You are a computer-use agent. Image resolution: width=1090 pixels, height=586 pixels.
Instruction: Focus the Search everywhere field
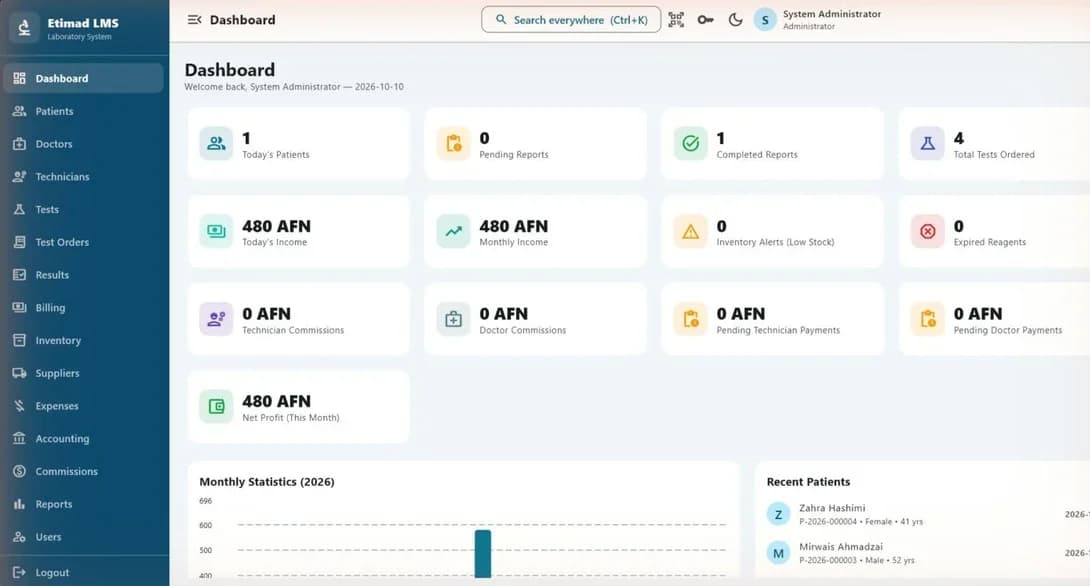pos(571,20)
